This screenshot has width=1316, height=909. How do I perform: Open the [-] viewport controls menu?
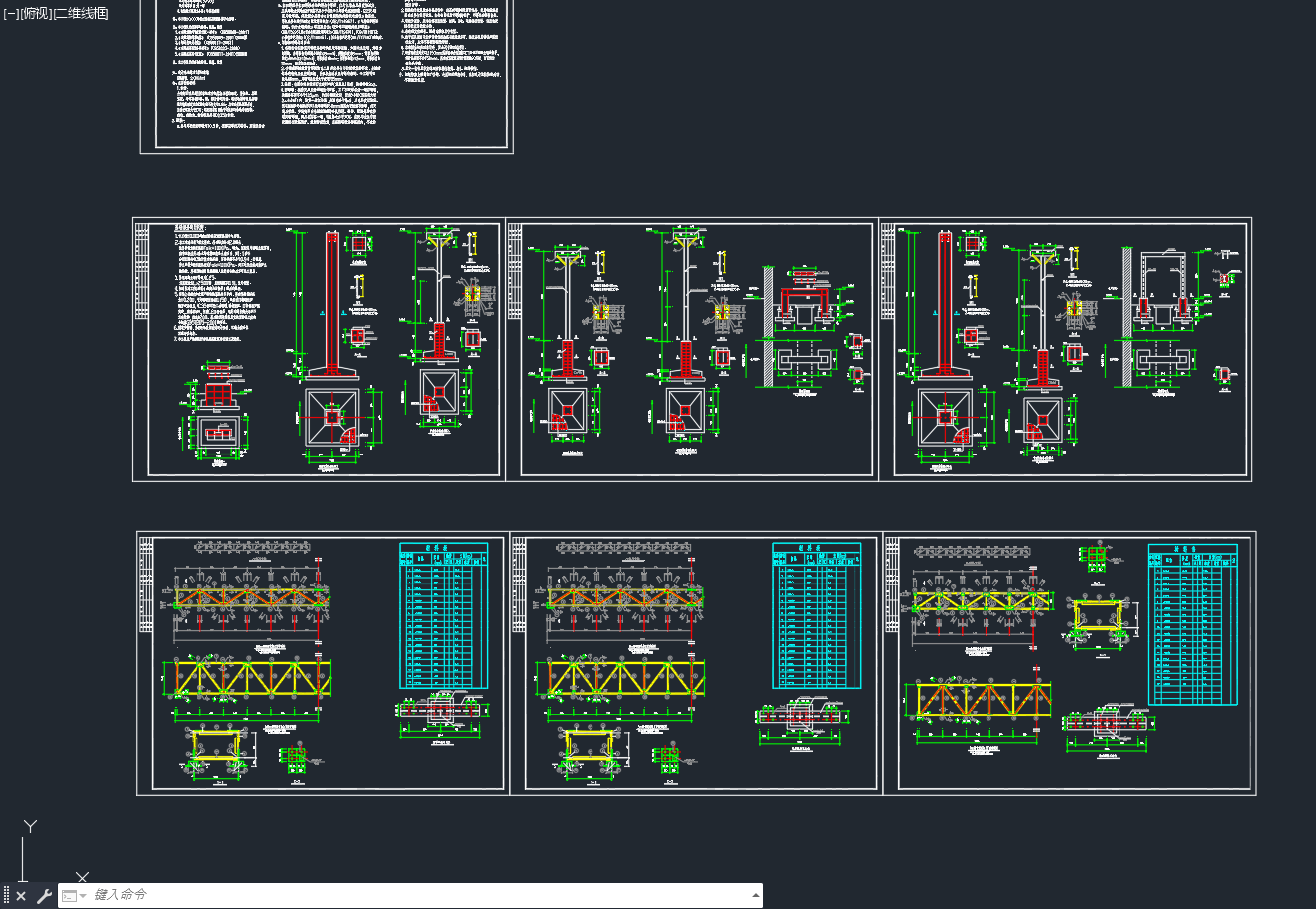coord(11,13)
